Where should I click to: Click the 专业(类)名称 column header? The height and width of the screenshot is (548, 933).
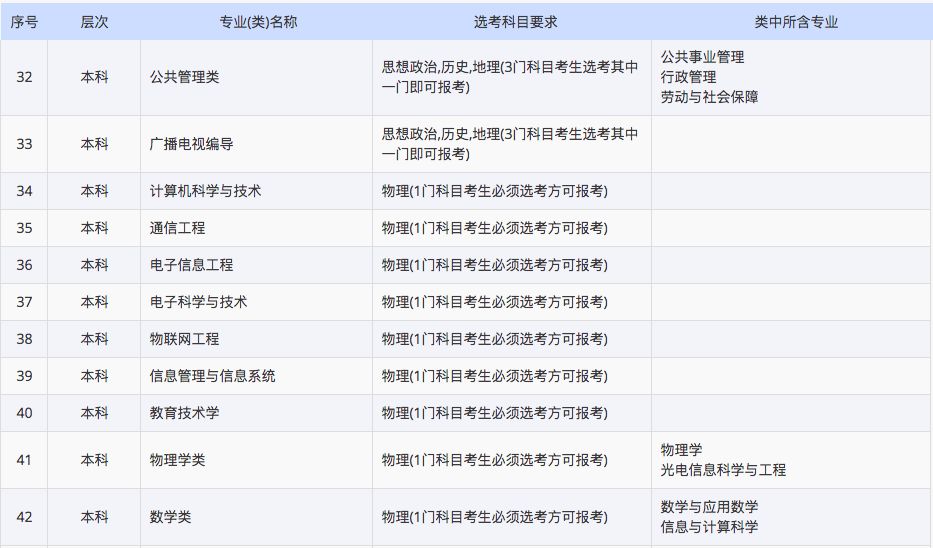coord(258,22)
